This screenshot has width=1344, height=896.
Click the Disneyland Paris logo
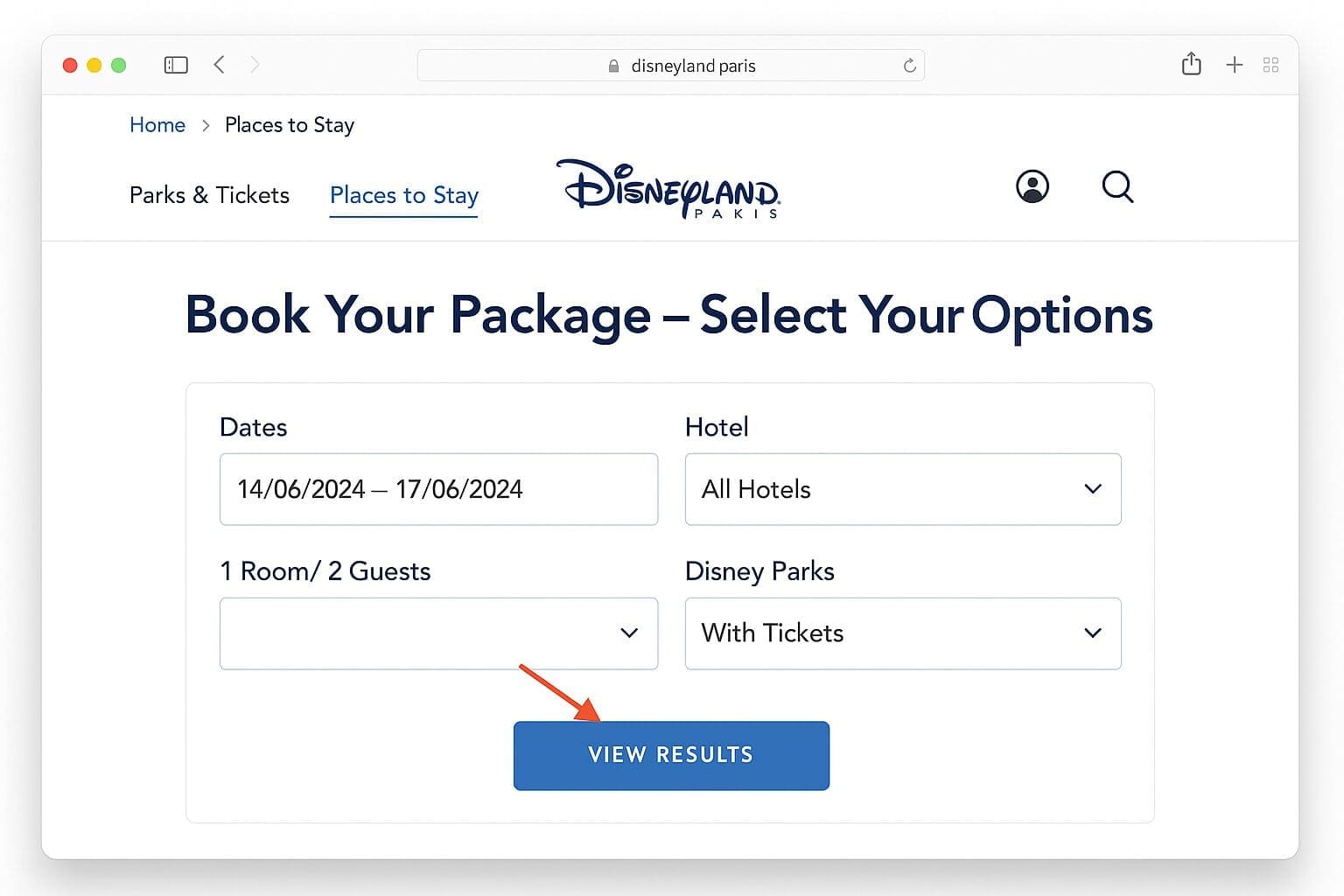coord(668,188)
